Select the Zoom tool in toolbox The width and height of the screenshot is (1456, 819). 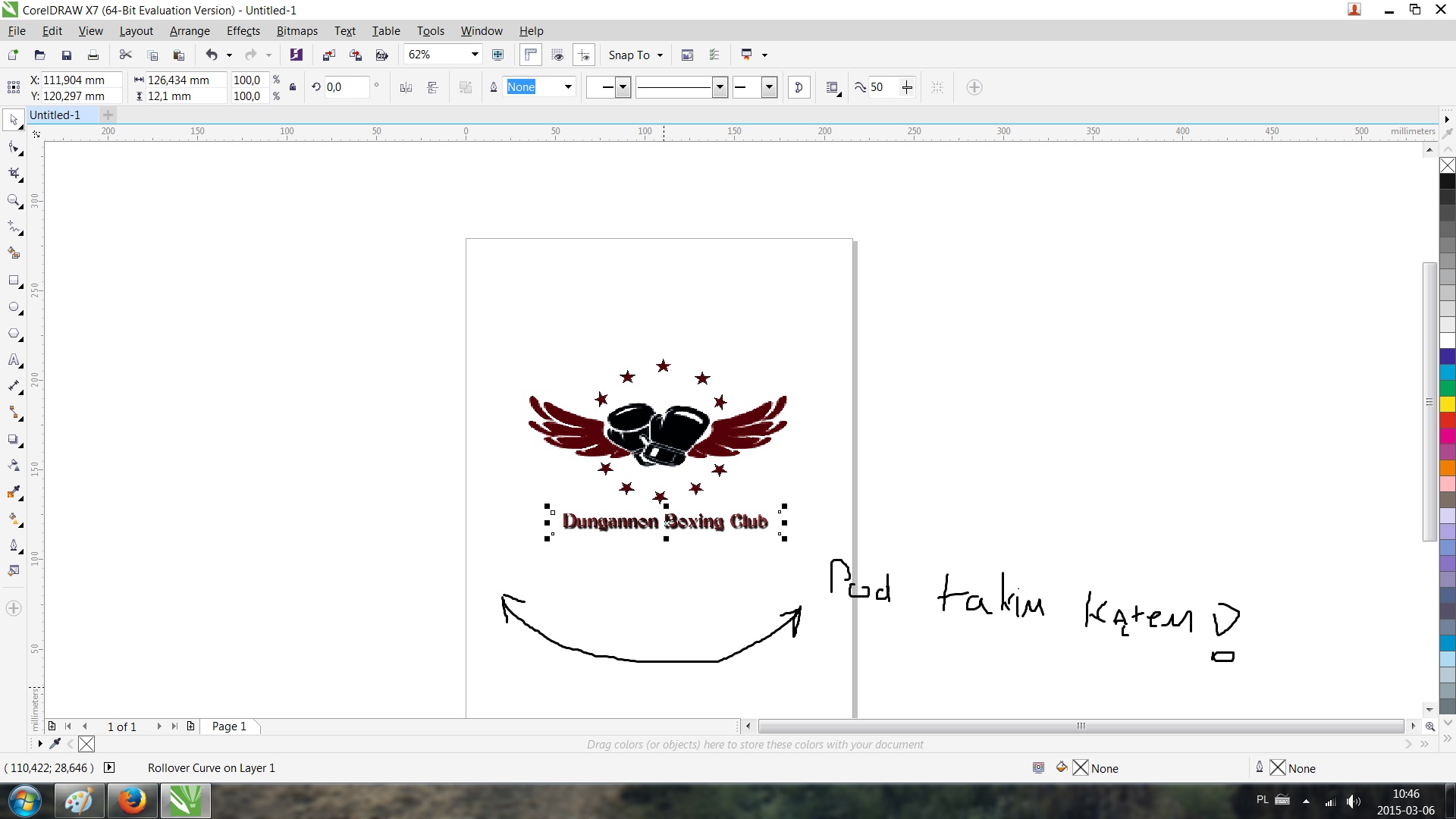14,200
